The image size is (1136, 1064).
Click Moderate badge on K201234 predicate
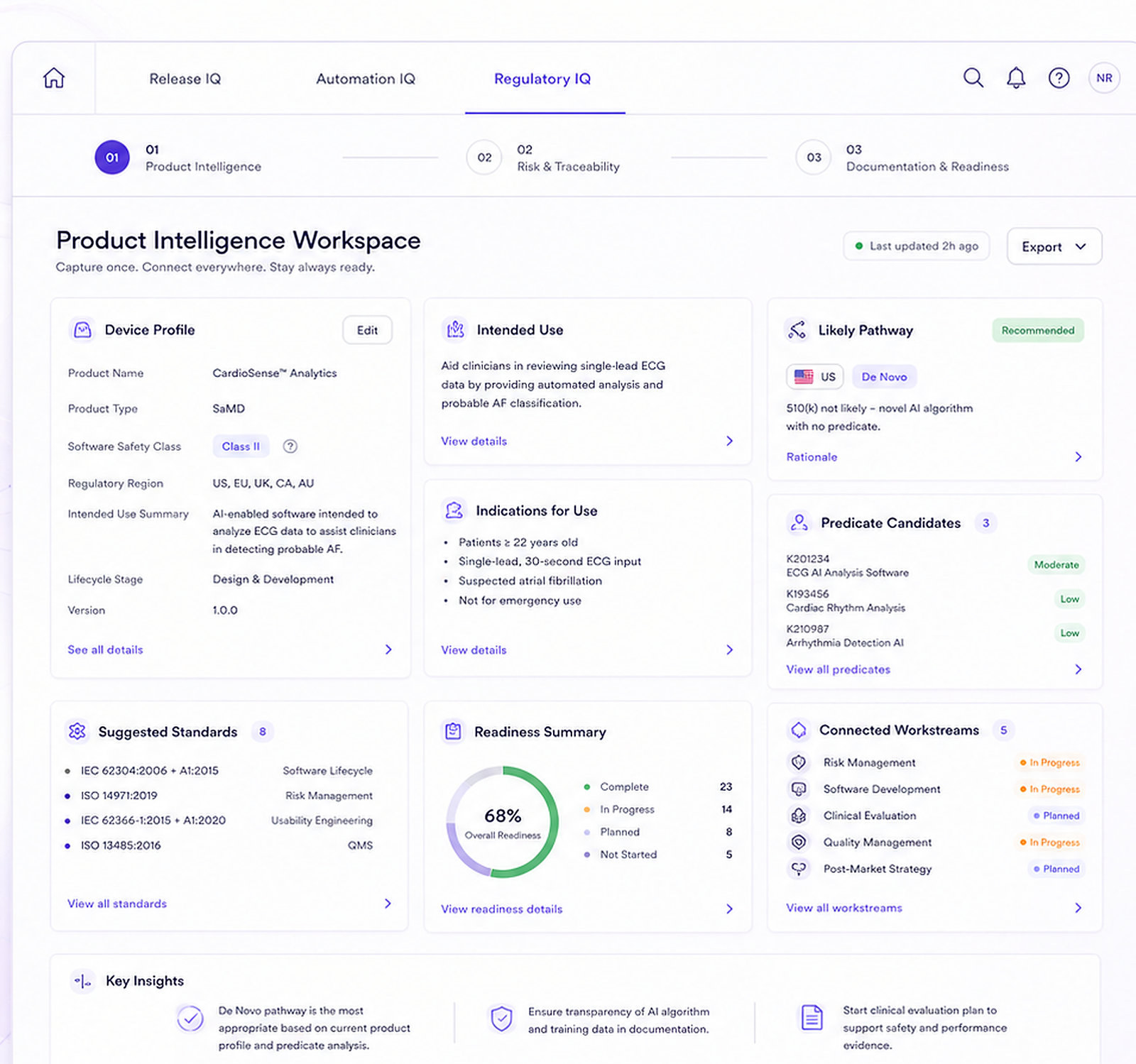click(1056, 565)
